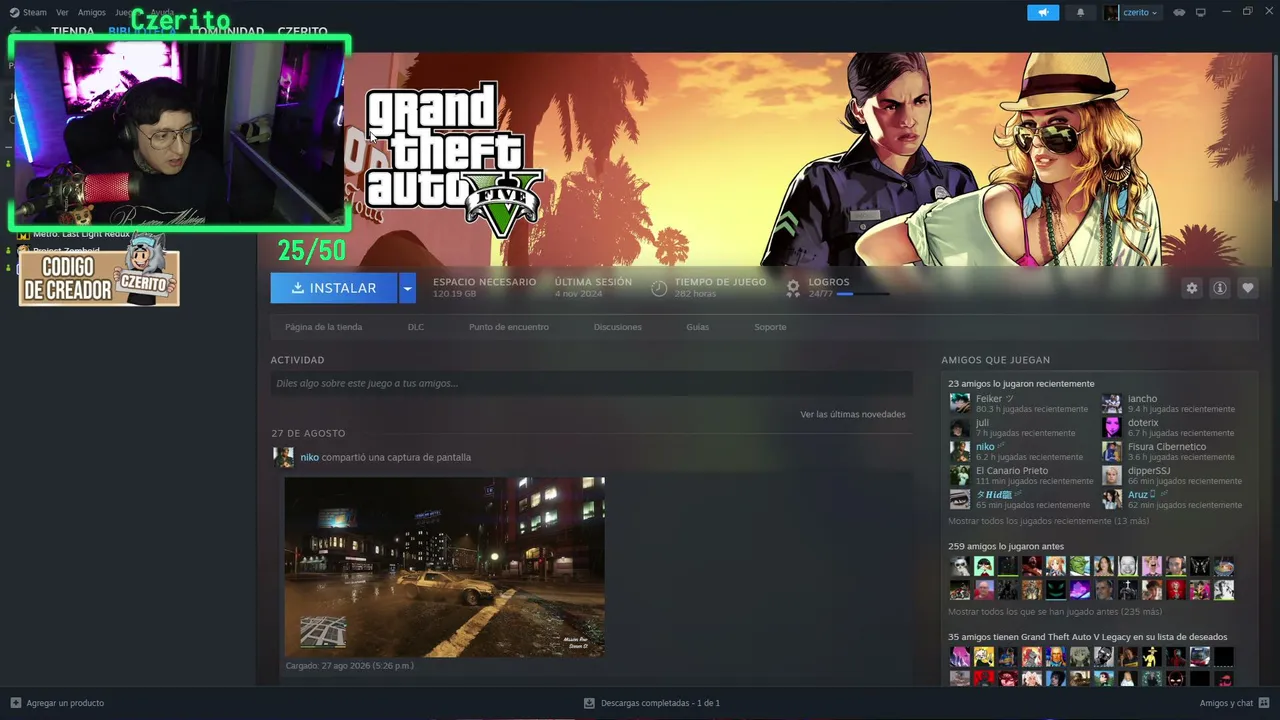Open the notifications bell

coord(1080,13)
